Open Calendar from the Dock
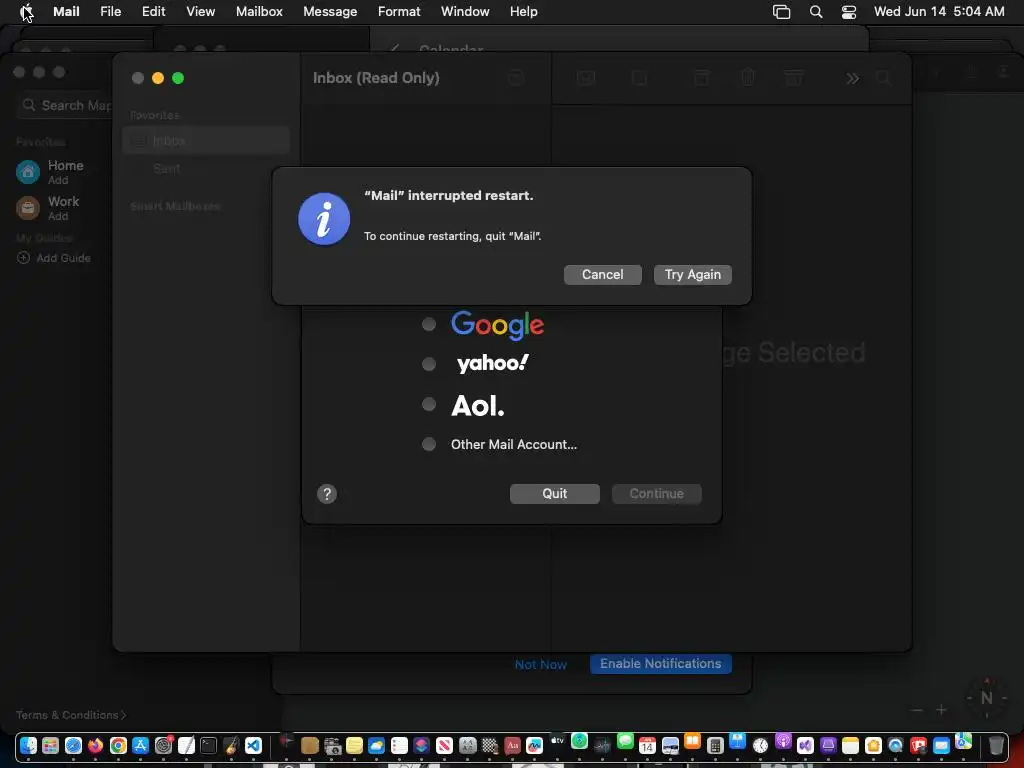Screen dimensions: 1024x768 point(647,745)
